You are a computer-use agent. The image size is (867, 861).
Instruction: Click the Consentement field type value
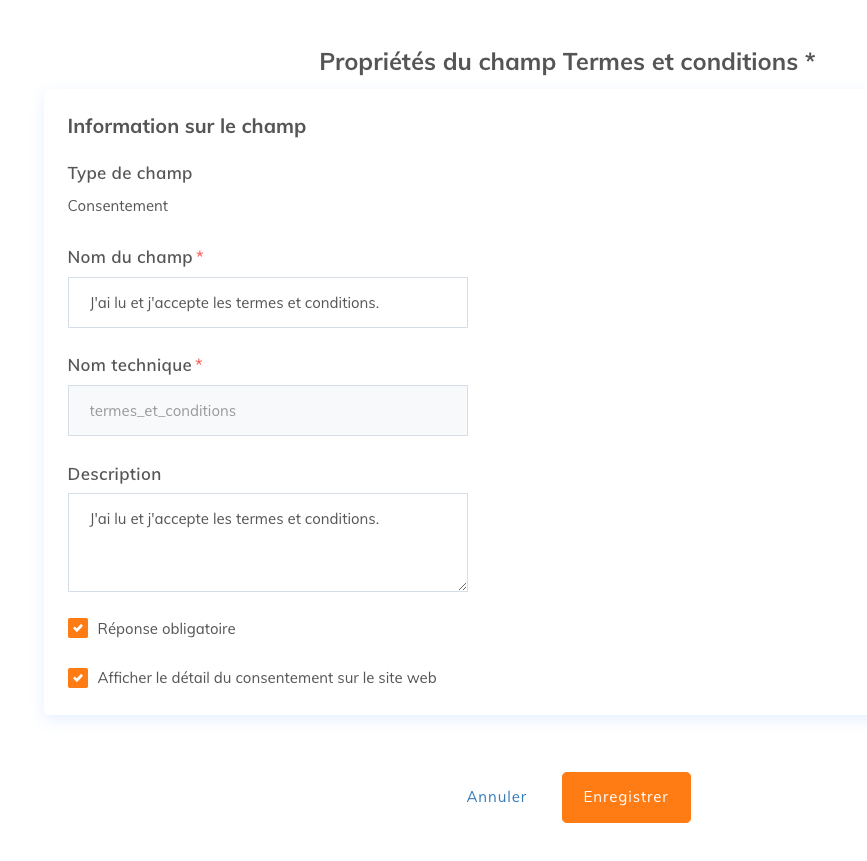coord(118,206)
